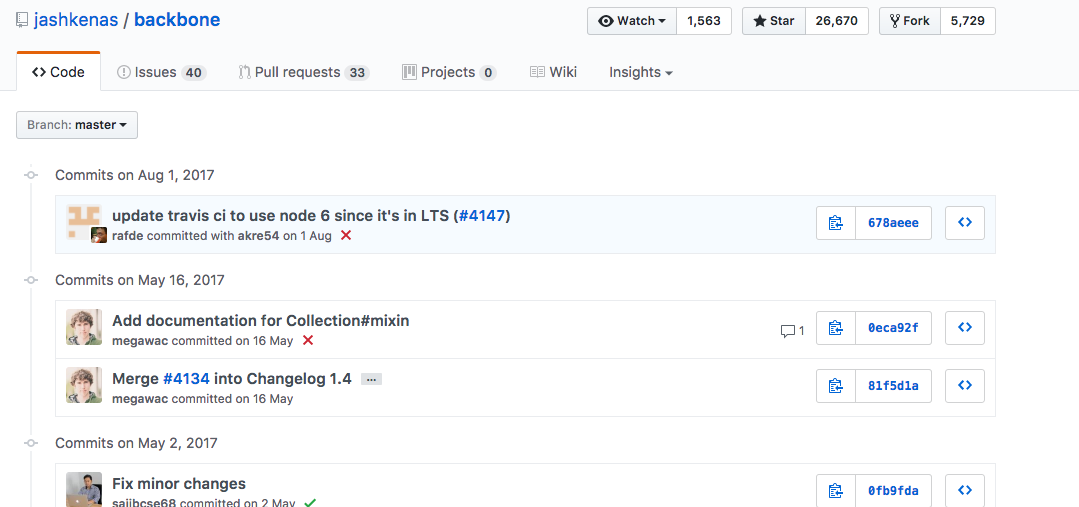Open pull request #4147 link

482,215
